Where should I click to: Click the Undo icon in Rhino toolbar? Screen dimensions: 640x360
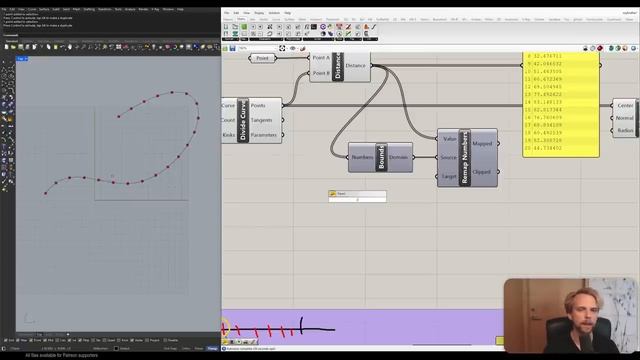click(62, 47)
